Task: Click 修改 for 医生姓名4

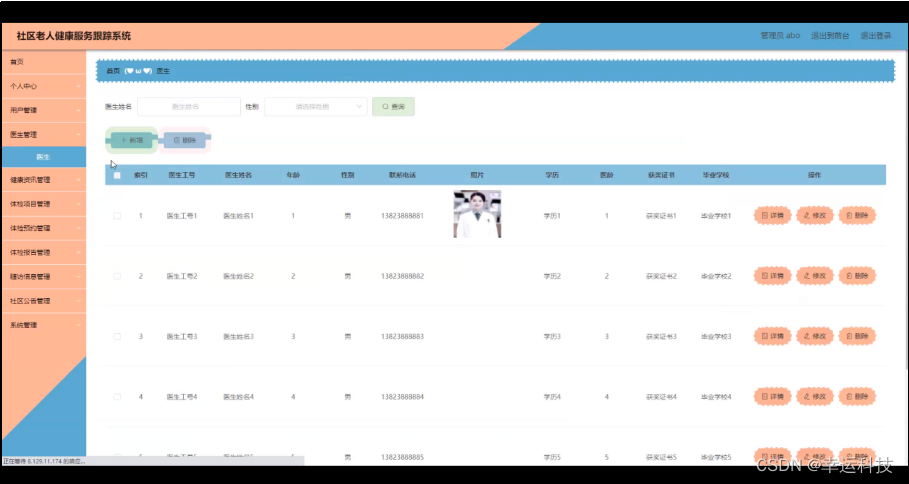Action: [x=815, y=396]
